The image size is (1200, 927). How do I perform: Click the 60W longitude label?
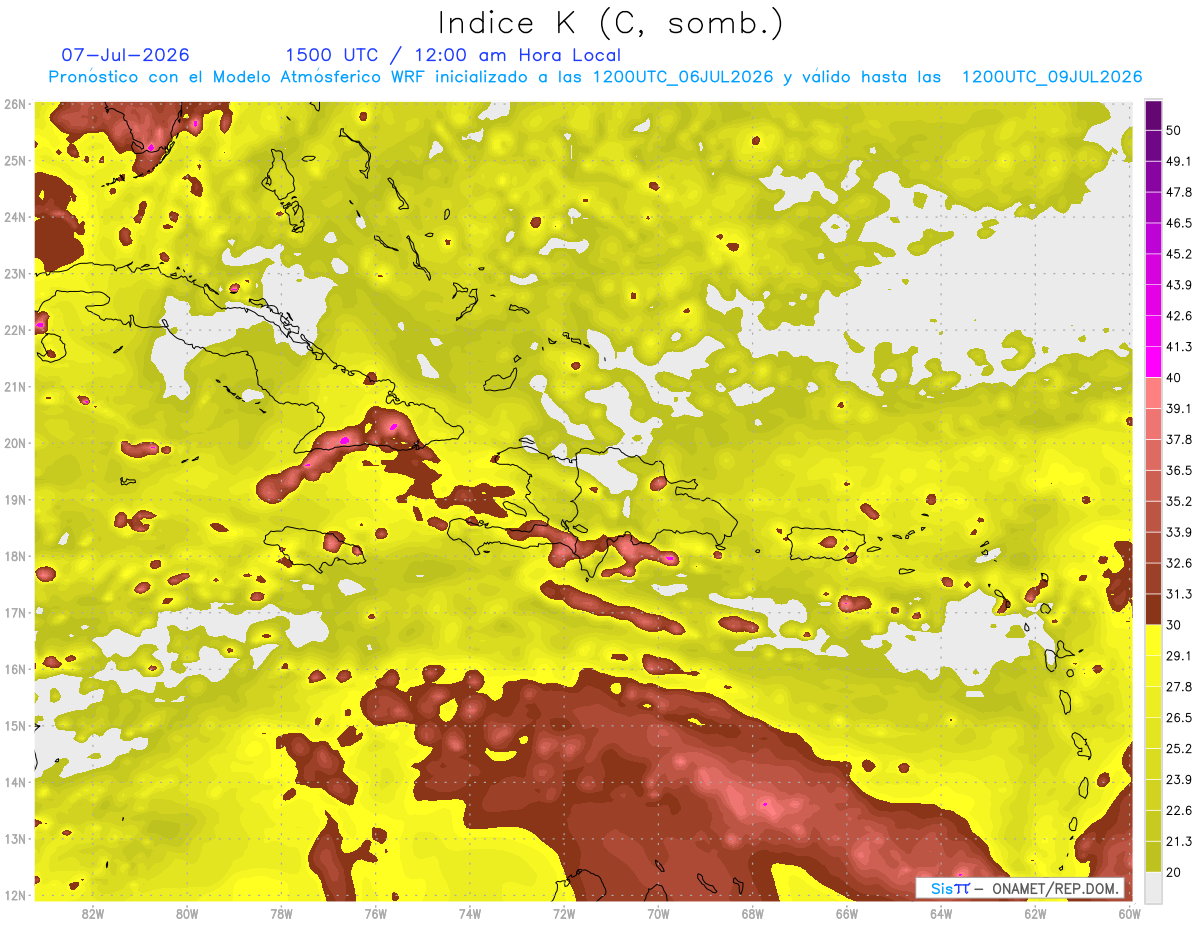point(1130,913)
